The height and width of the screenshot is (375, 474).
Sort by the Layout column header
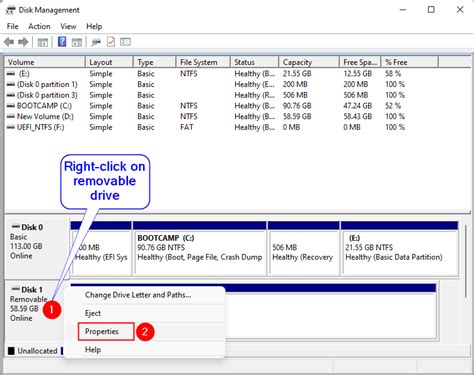click(109, 62)
